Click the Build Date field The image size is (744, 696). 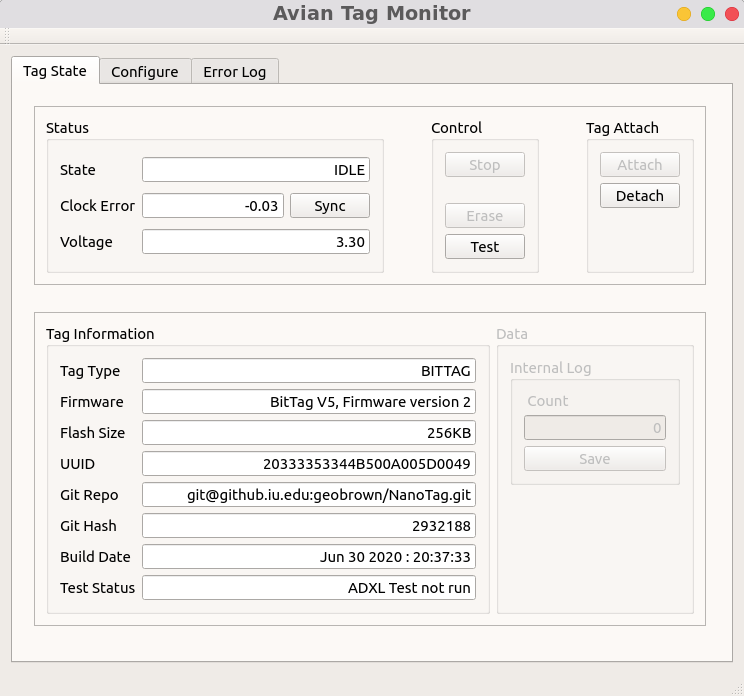pos(309,557)
